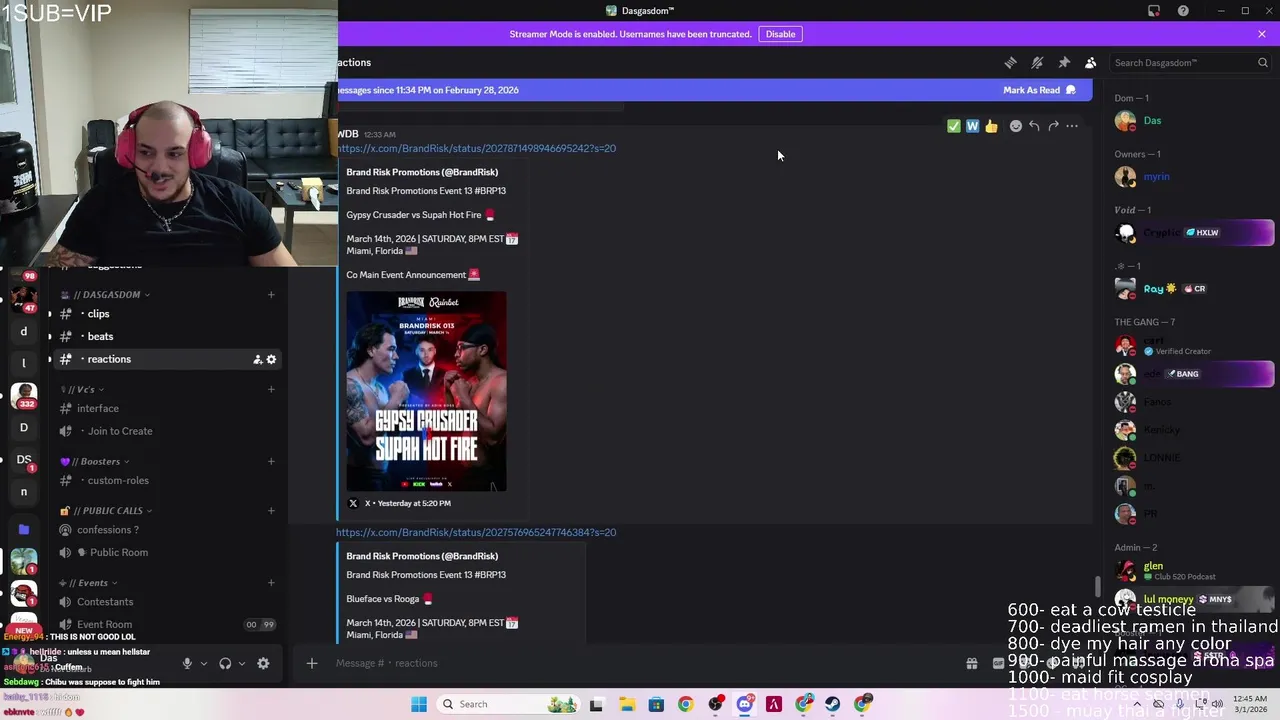Click the message attachment plus button

pyautogui.click(x=312, y=663)
